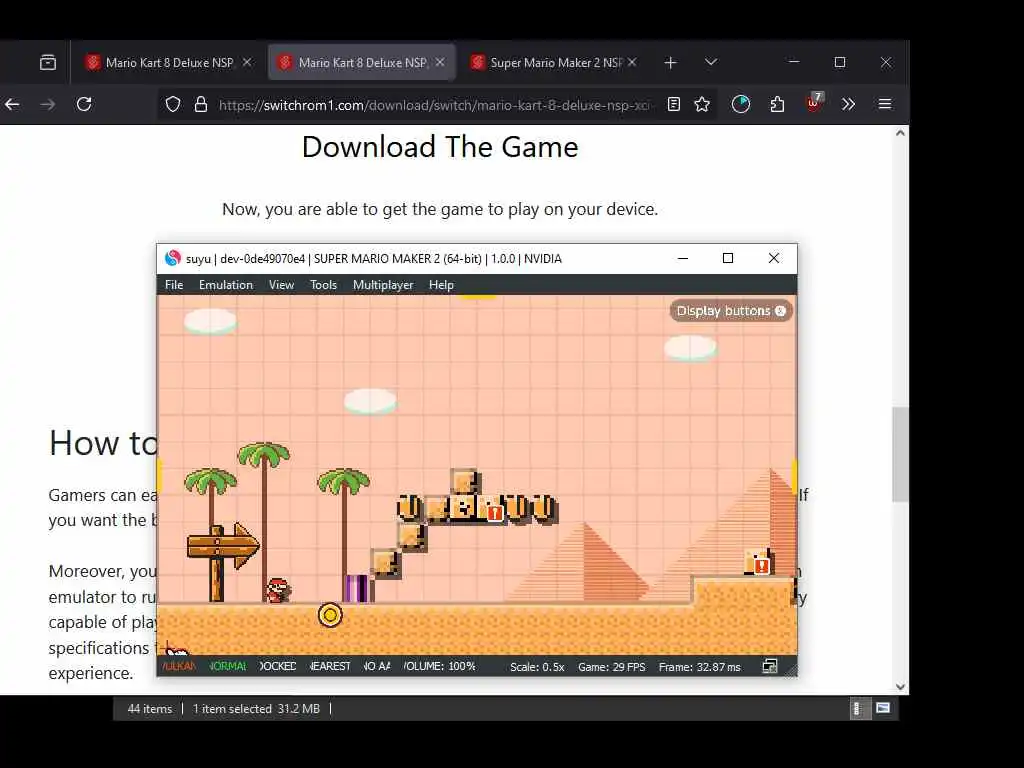The height and width of the screenshot is (768, 1024).
Task: Bookmark this page with star icon
Action: pyautogui.click(x=702, y=104)
